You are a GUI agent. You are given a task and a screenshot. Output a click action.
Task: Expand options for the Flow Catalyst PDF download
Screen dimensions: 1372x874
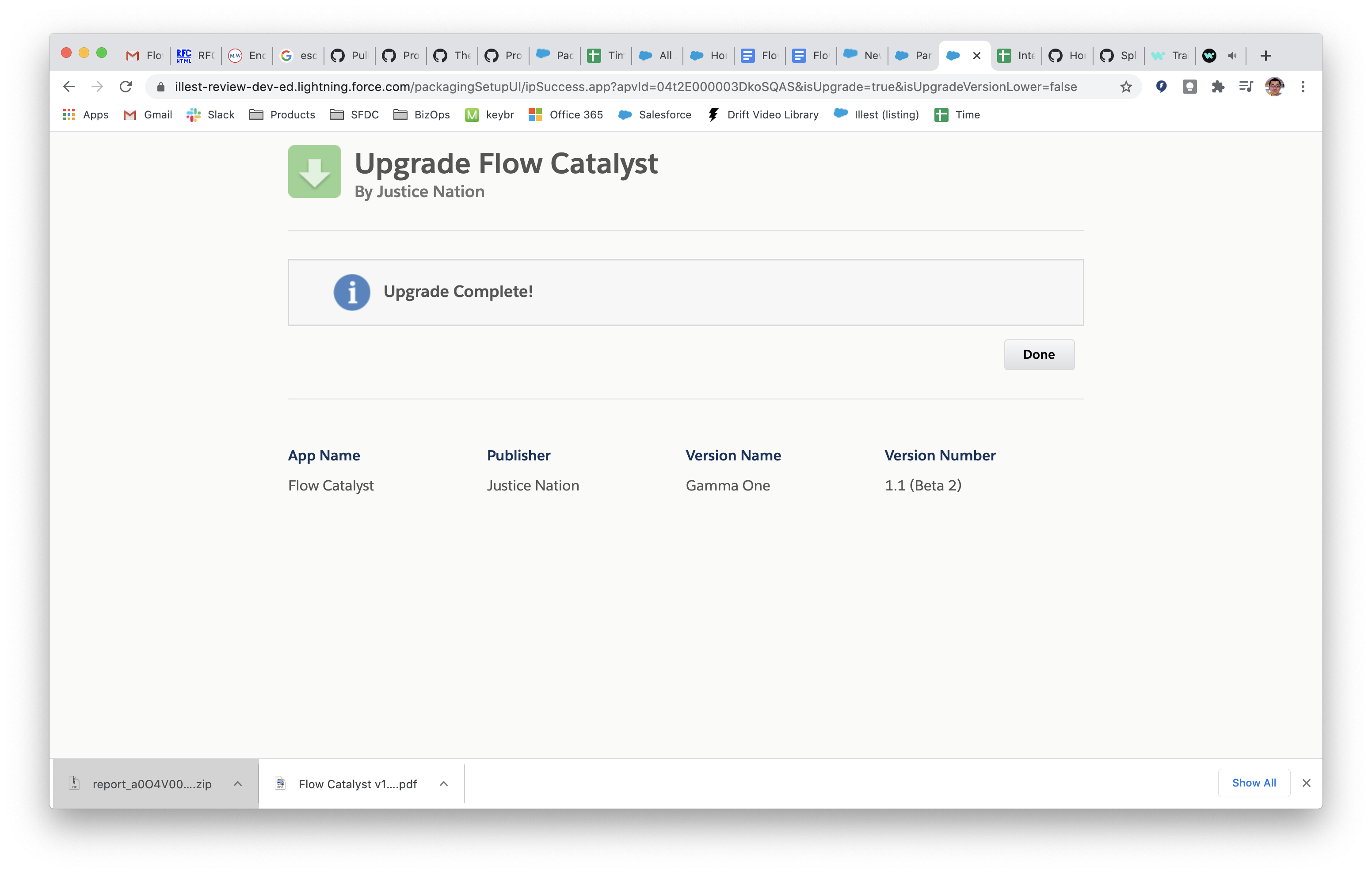click(444, 783)
